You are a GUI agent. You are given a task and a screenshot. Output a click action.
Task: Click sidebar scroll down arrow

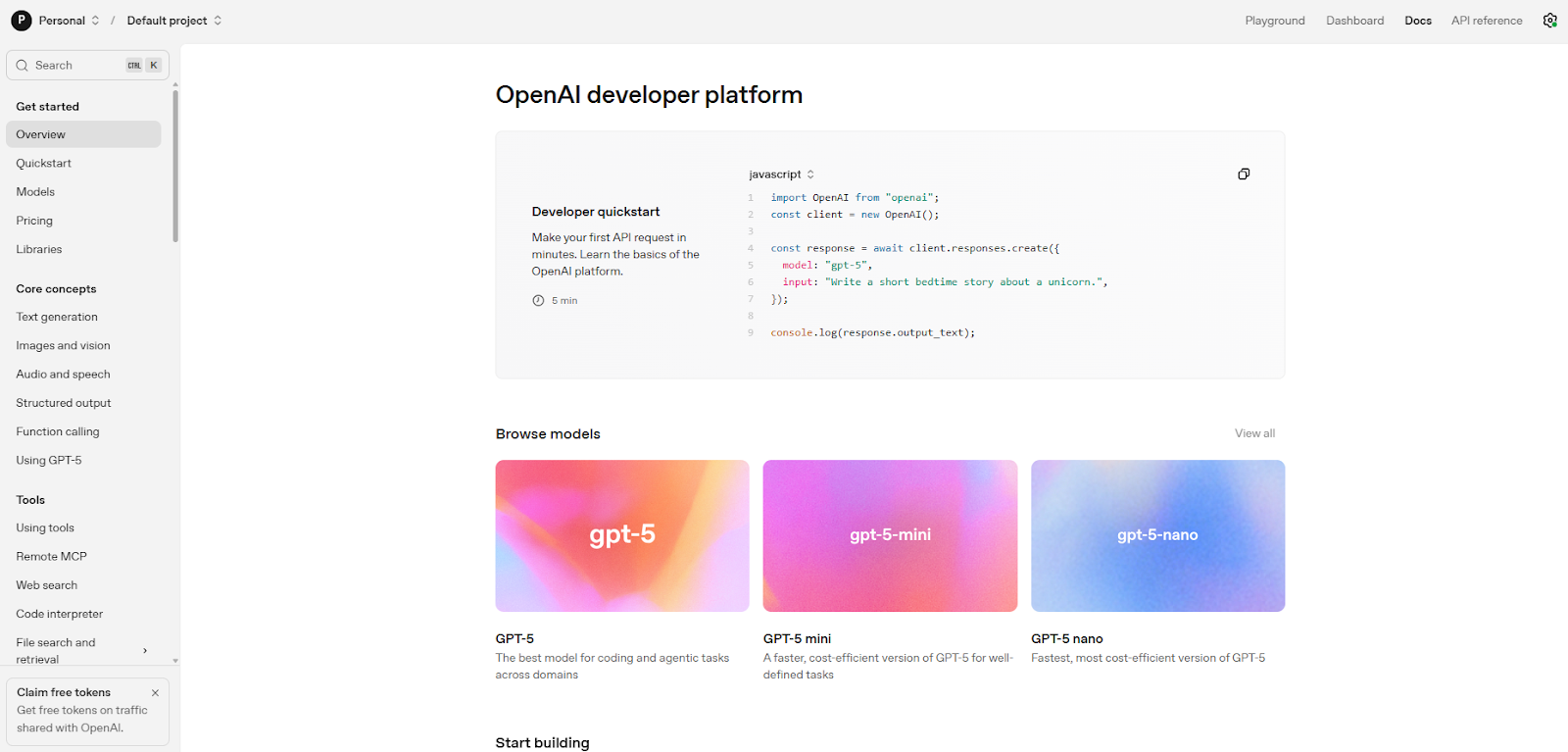click(x=175, y=661)
